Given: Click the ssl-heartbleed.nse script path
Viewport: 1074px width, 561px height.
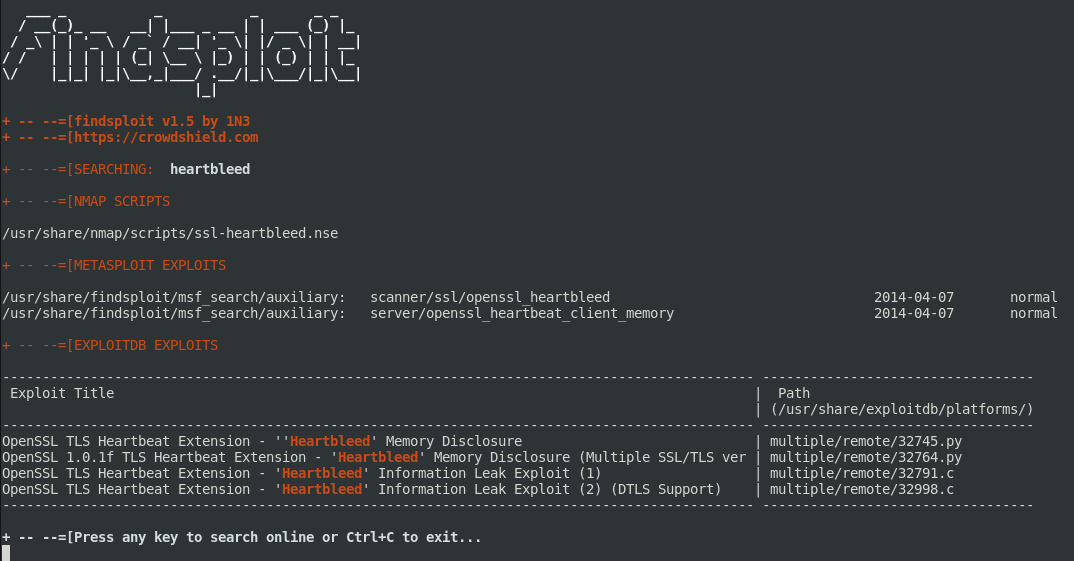Looking at the screenshot, I should [x=170, y=234].
